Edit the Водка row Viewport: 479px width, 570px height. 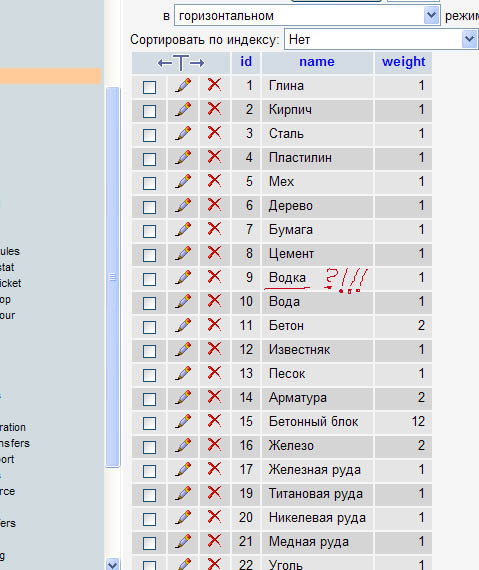click(x=182, y=277)
